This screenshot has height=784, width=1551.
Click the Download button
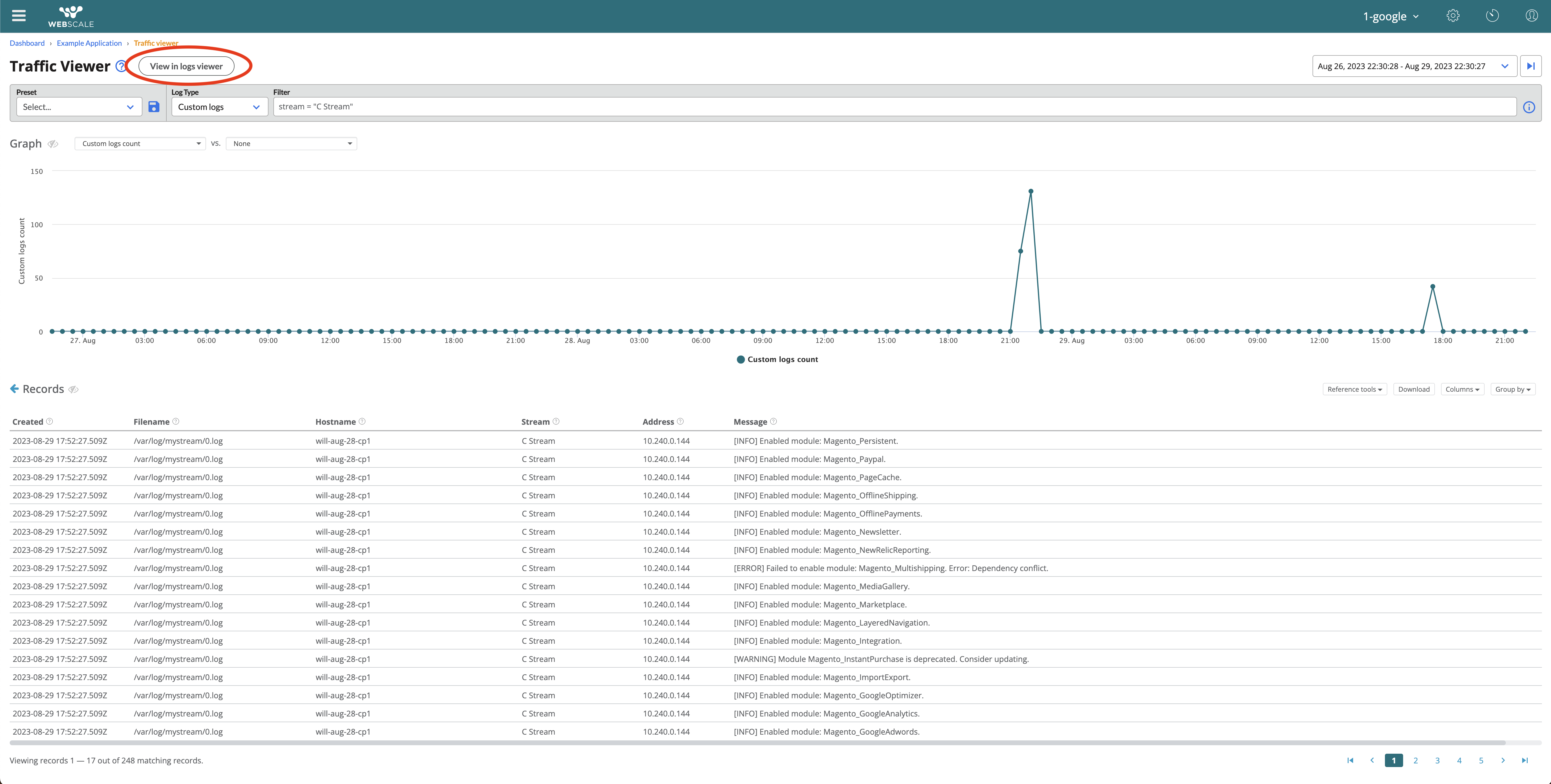[1413, 389]
